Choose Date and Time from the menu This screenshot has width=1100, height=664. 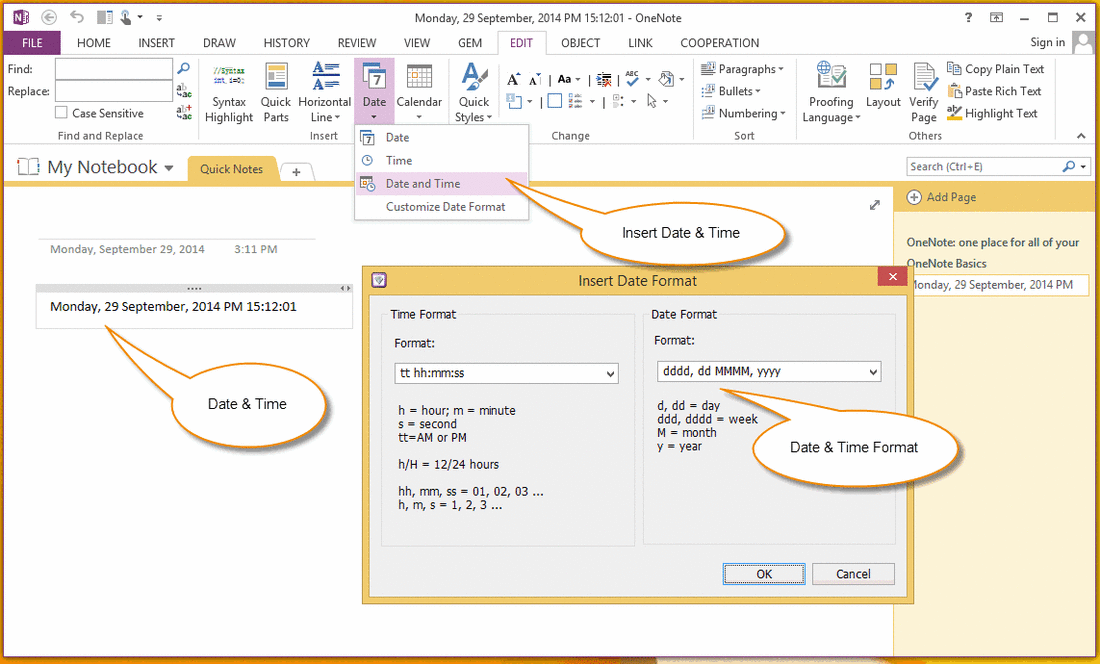[425, 183]
